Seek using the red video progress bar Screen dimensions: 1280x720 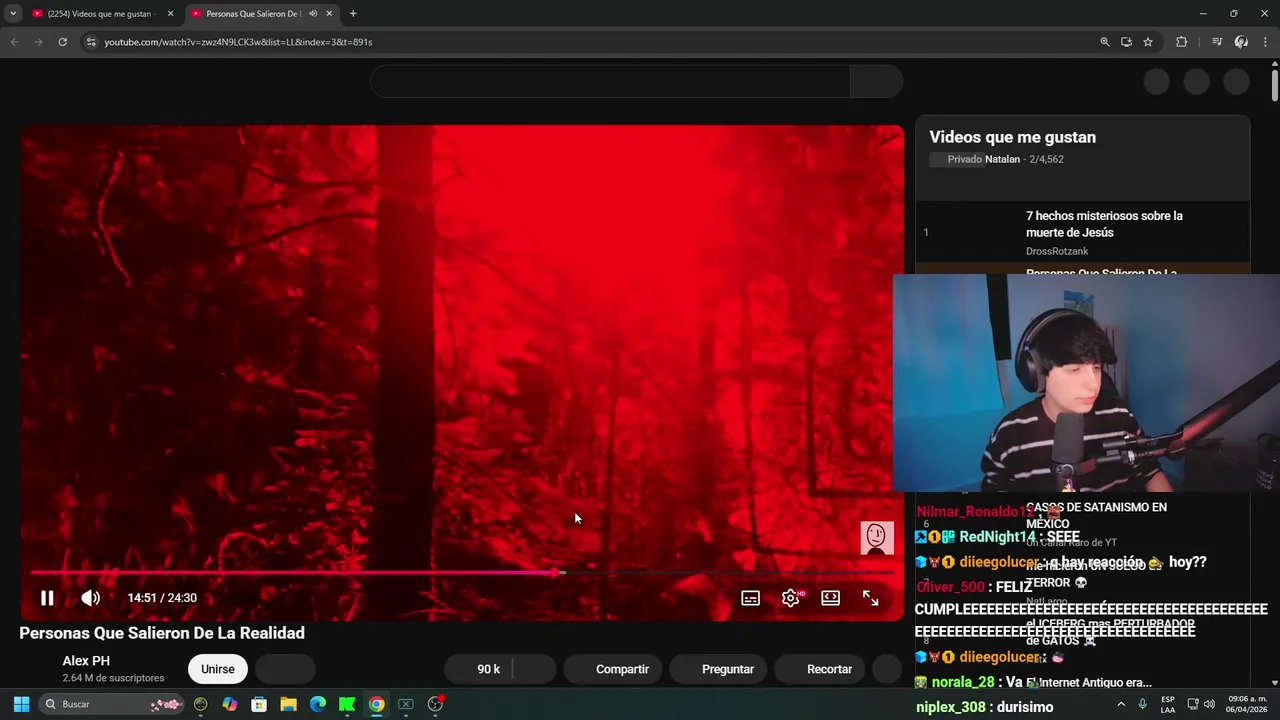(x=462, y=573)
